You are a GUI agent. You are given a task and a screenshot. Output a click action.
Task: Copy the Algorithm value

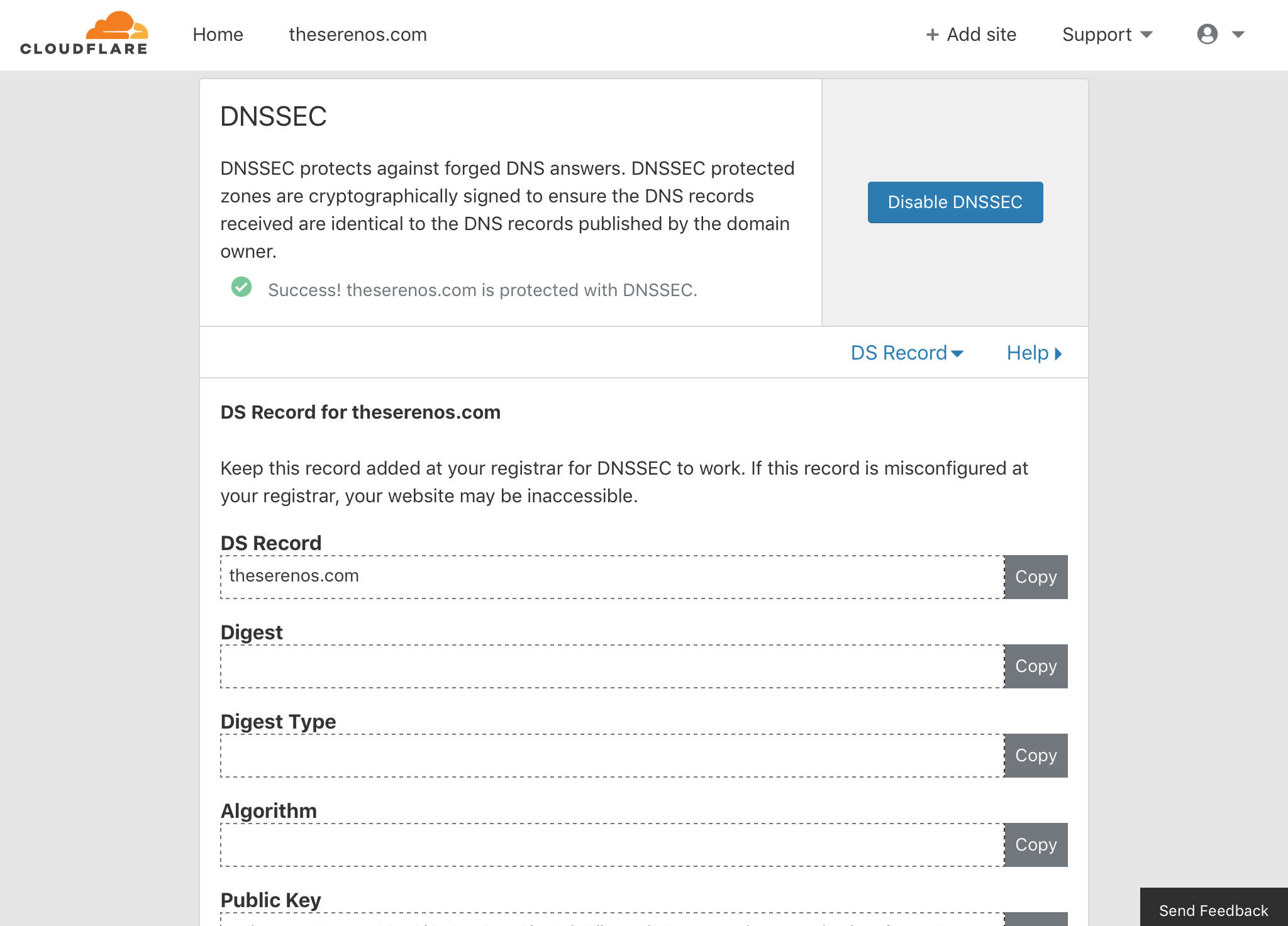click(x=1036, y=845)
